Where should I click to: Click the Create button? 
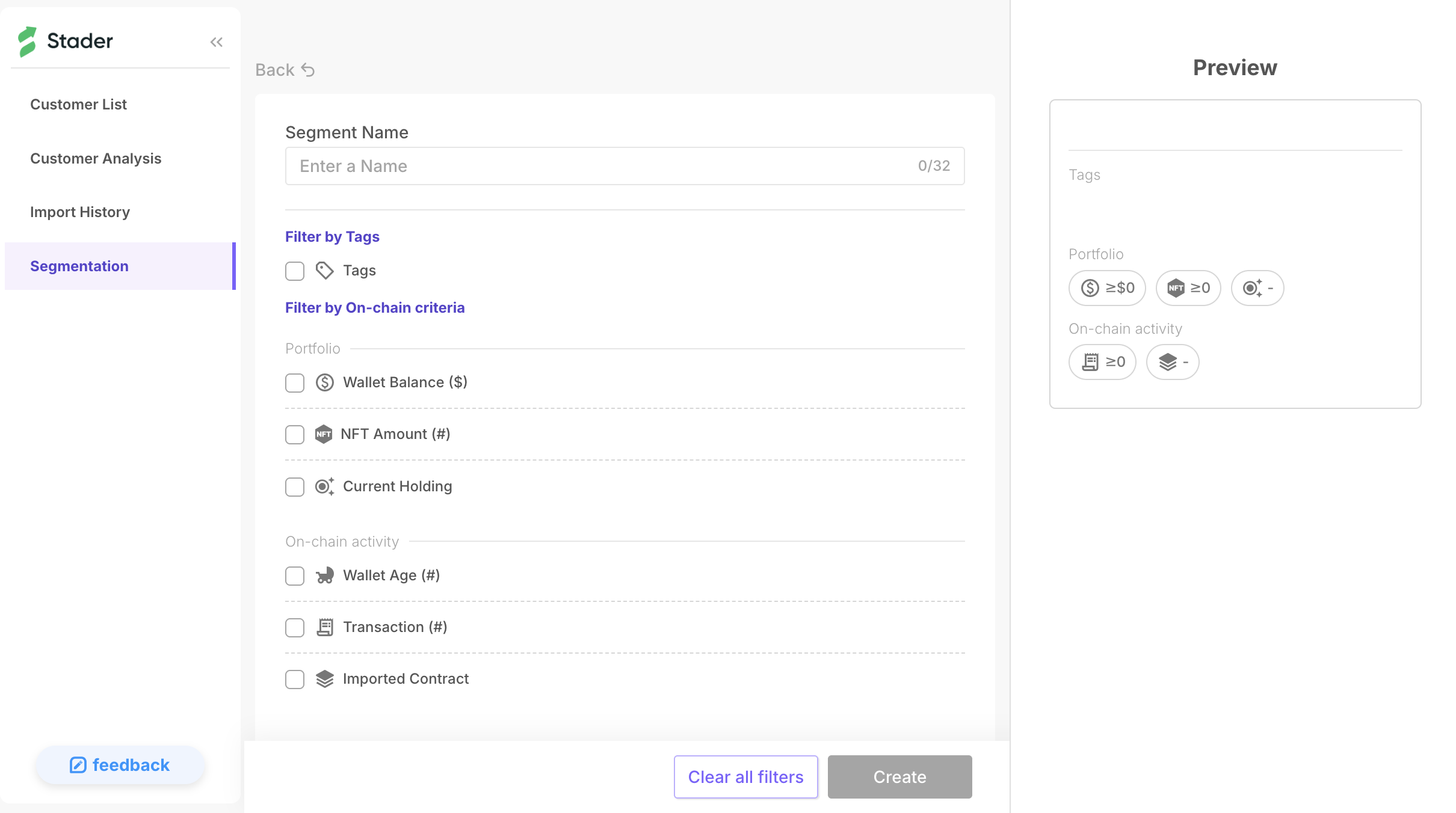click(899, 777)
